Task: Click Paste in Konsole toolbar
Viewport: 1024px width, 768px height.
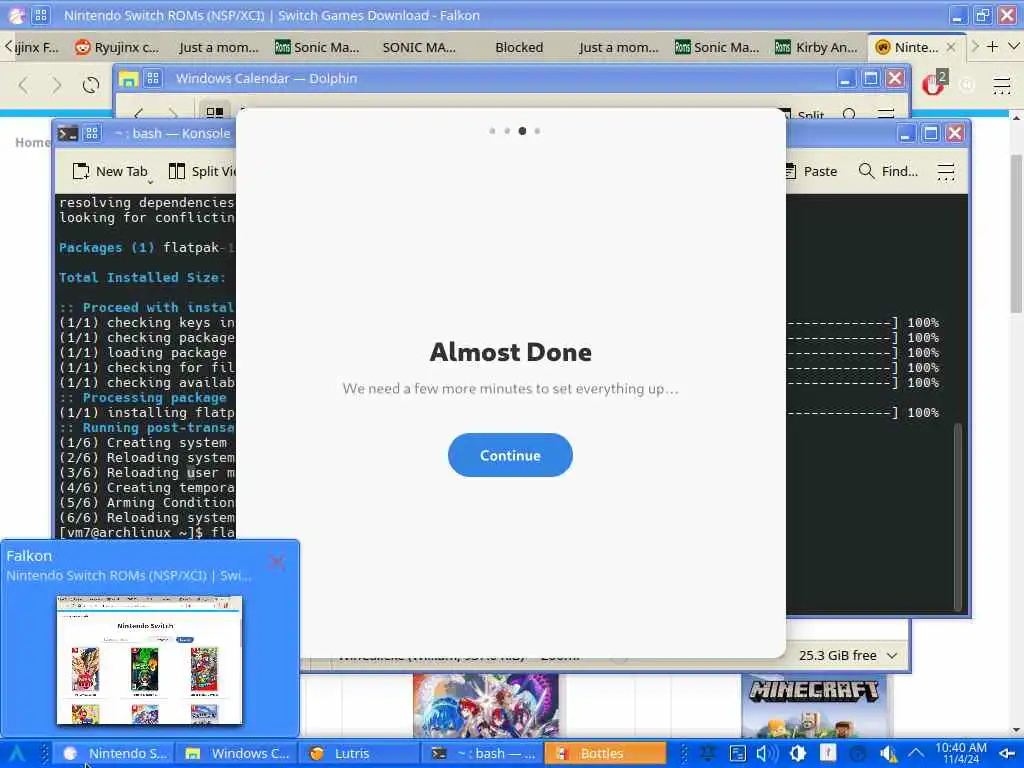Action: click(x=812, y=171)
